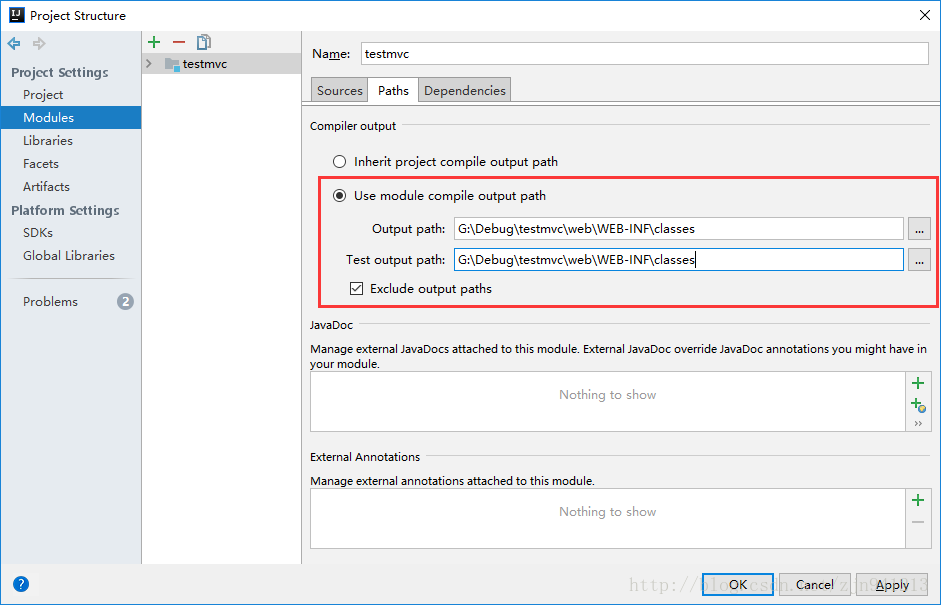Open help with the question mark icon
This screenshot has width=941, height=605.
(x=21, y=584)
